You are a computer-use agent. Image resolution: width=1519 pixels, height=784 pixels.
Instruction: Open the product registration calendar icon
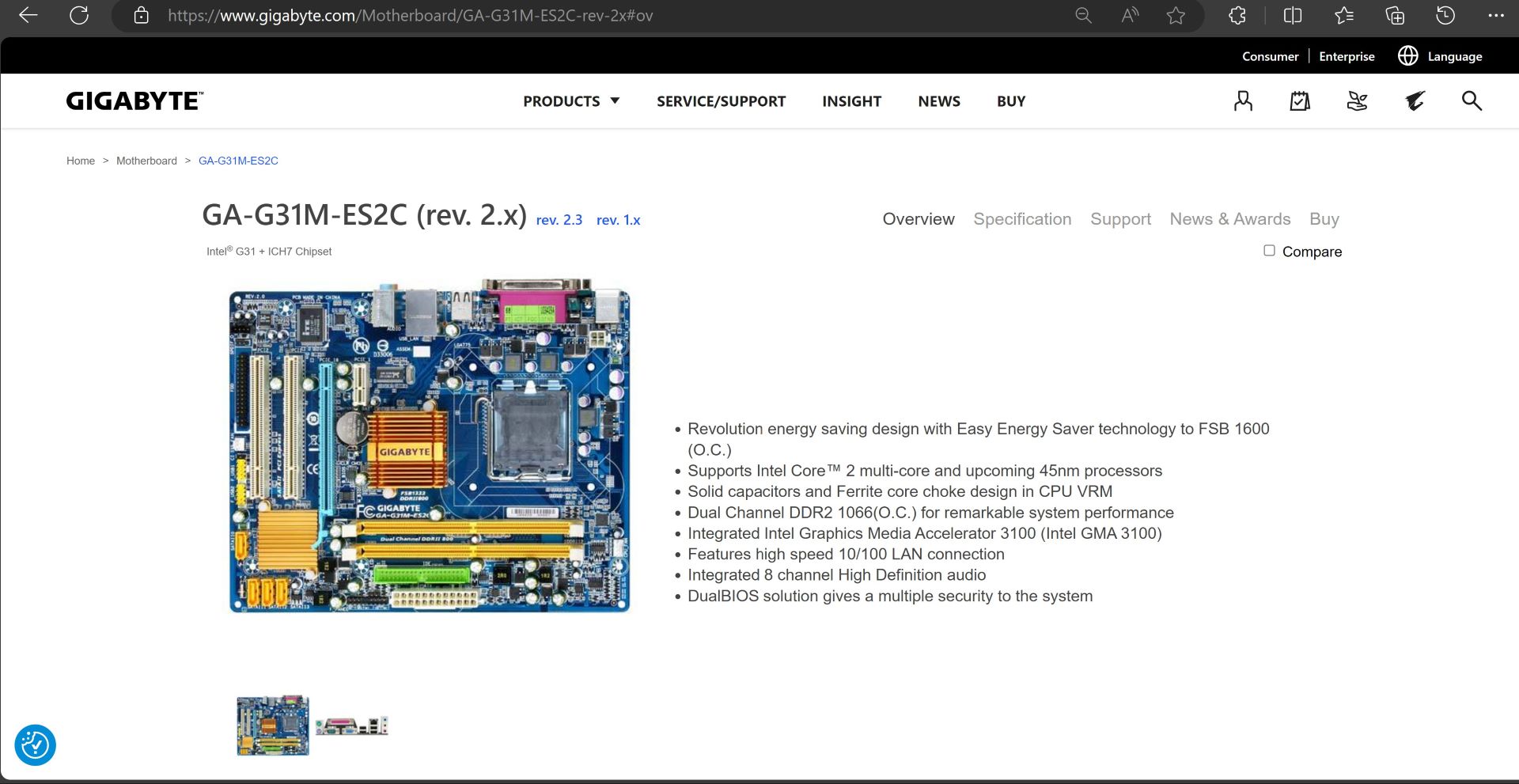pos(1300,100)
